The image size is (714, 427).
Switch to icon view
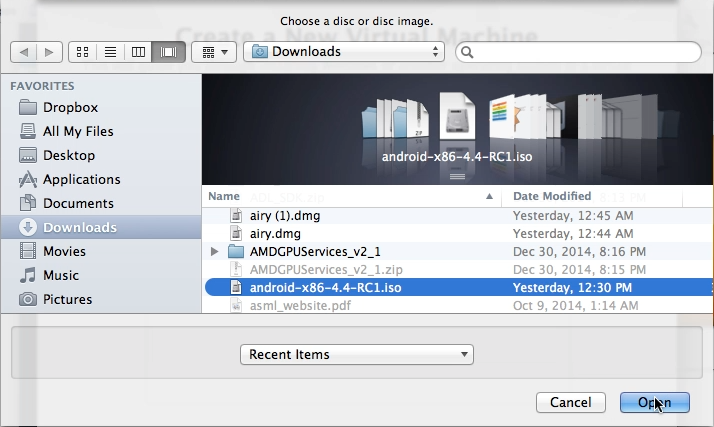coord(82,52)
